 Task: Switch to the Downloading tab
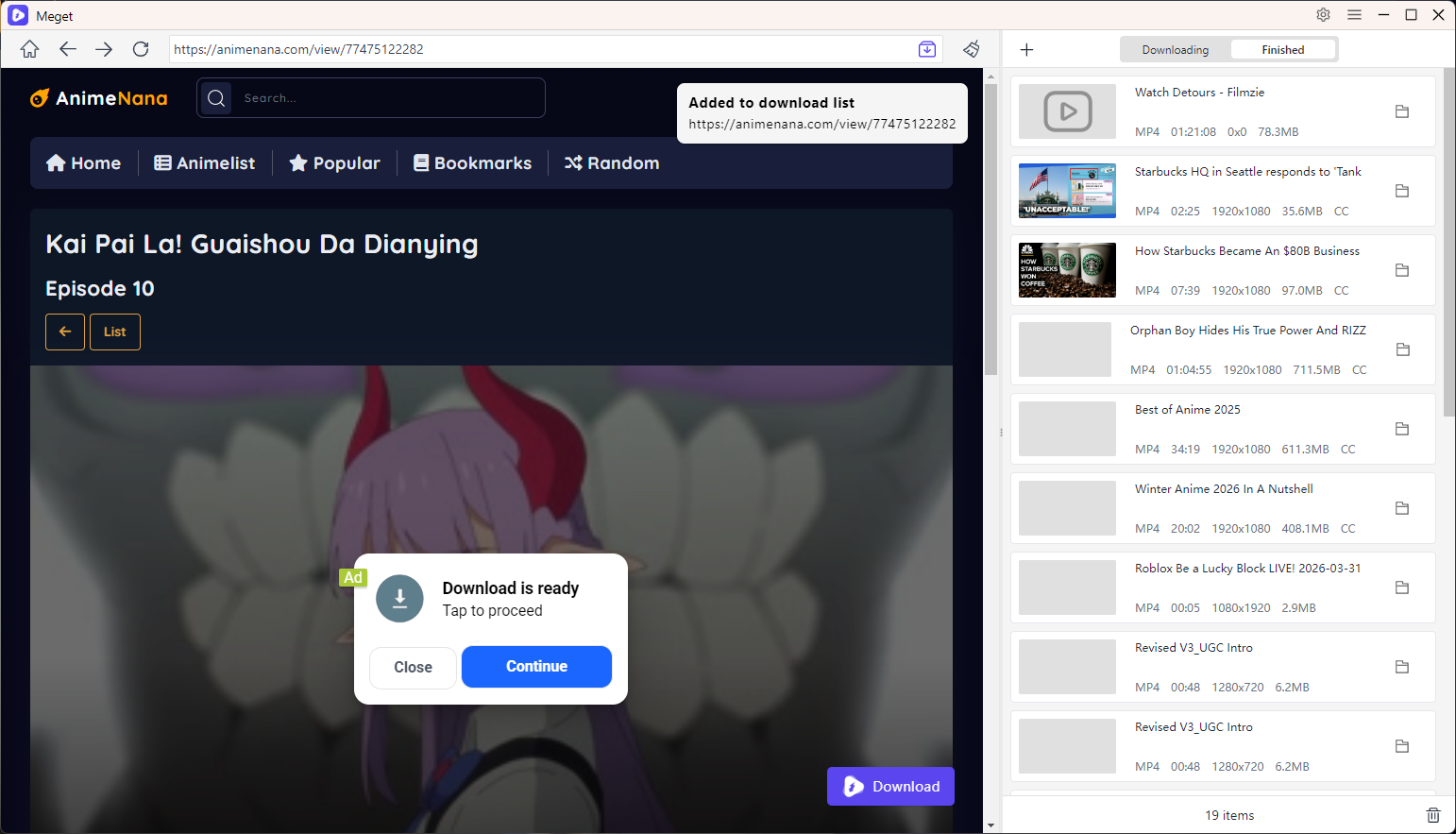[1175, 50]
